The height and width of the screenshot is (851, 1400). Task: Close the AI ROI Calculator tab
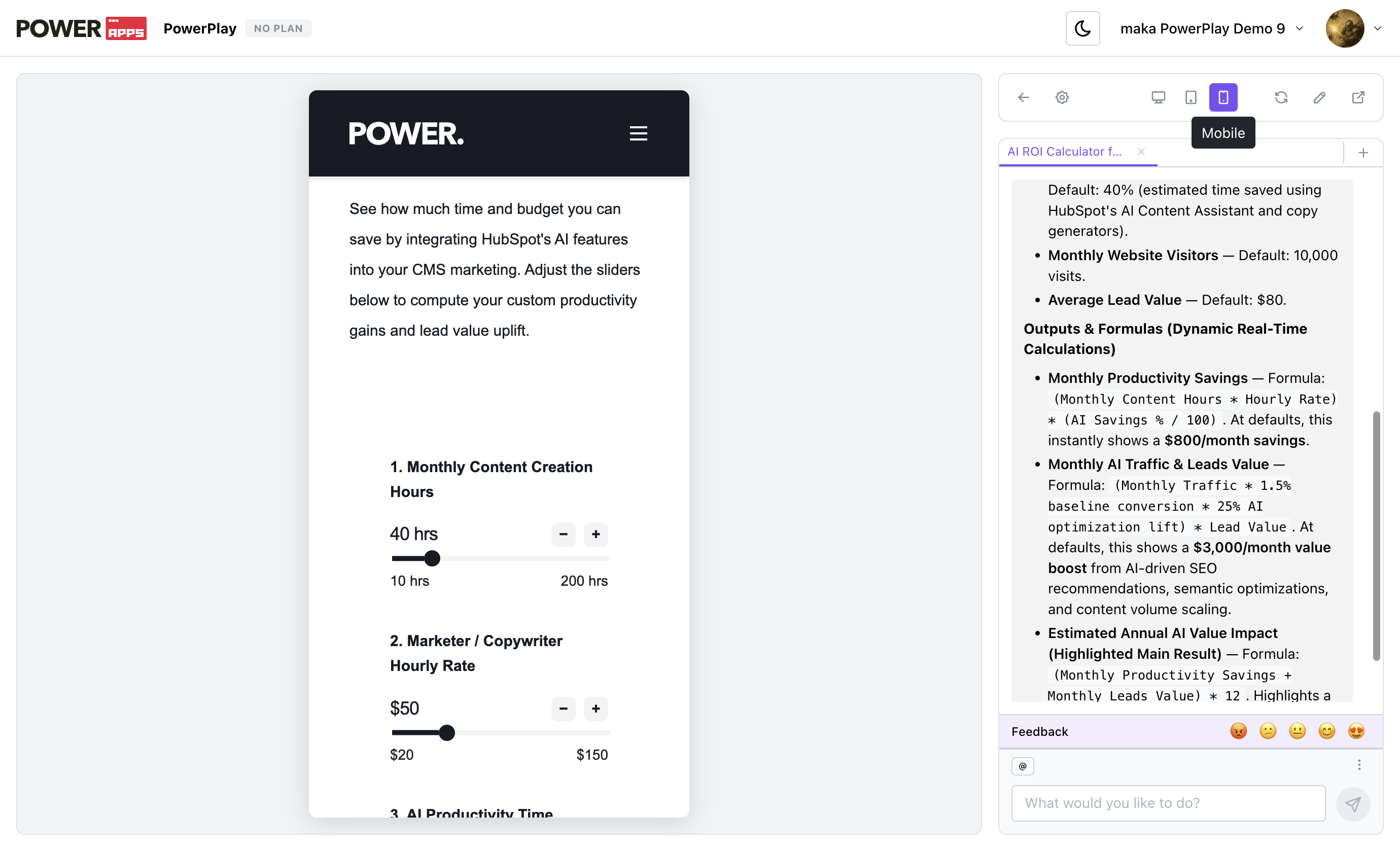[x=1141, y=152]
